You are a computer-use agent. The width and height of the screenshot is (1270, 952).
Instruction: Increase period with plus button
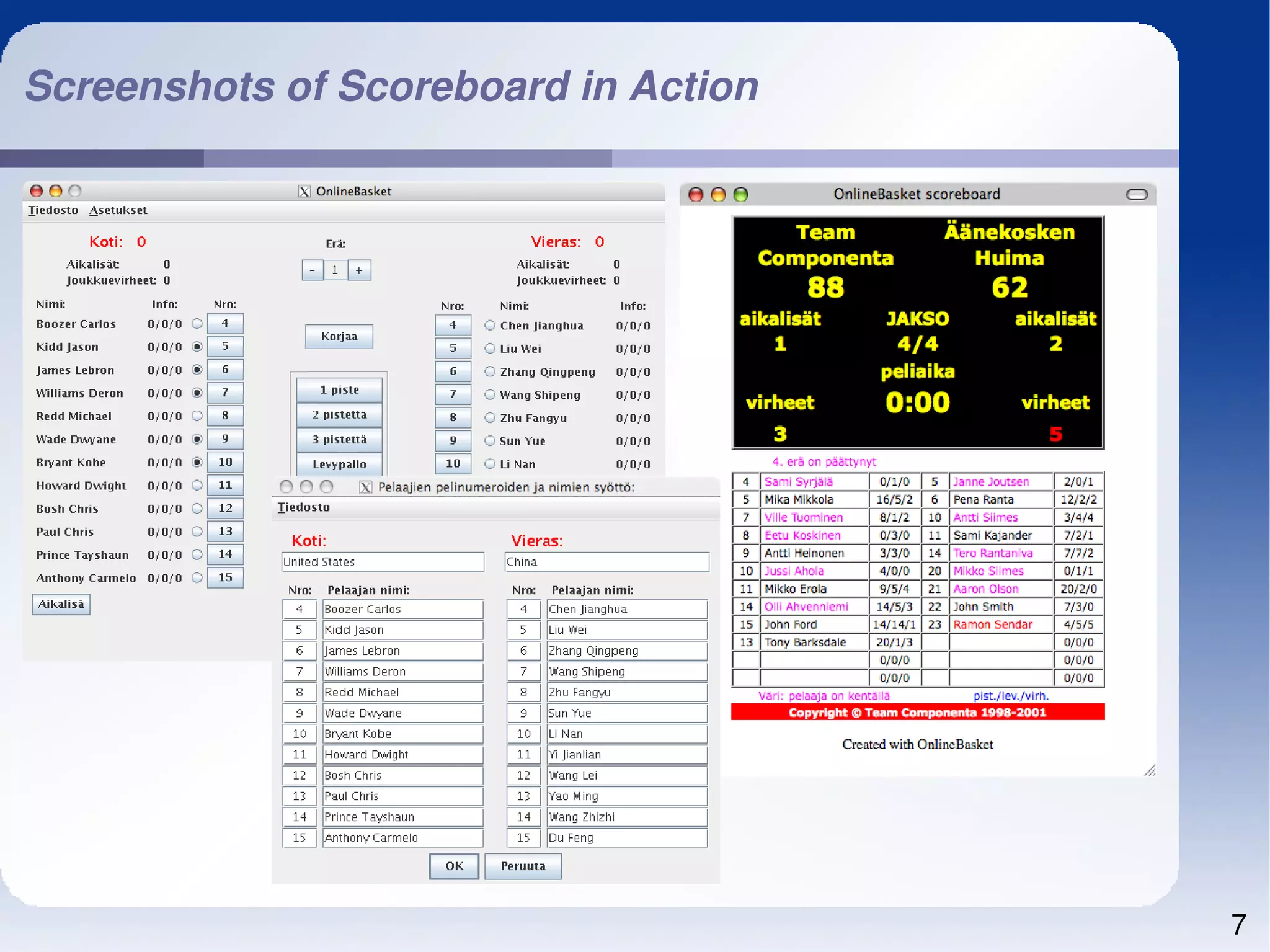(359, 270)
